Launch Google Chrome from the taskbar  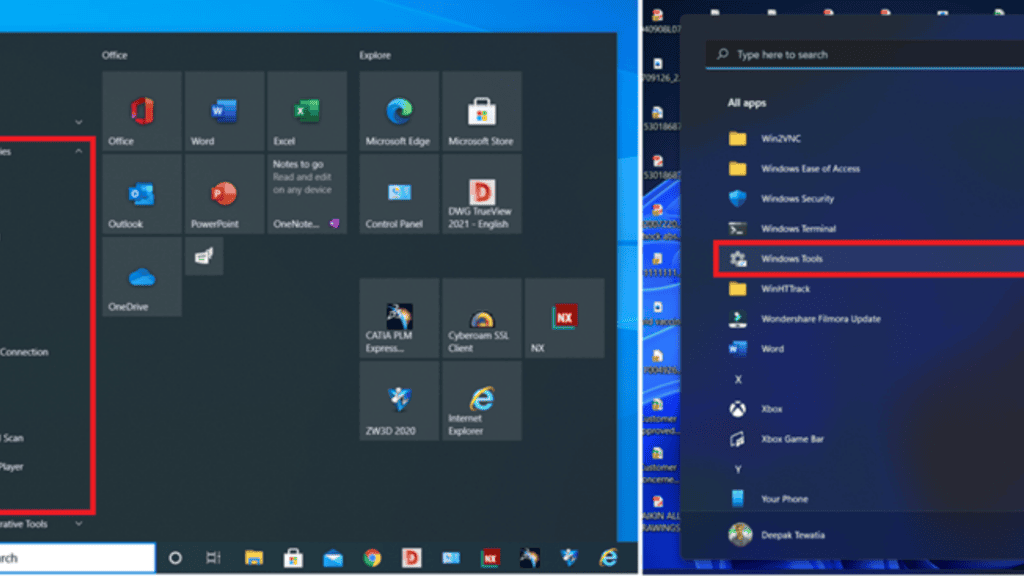(x=372, y=558)
